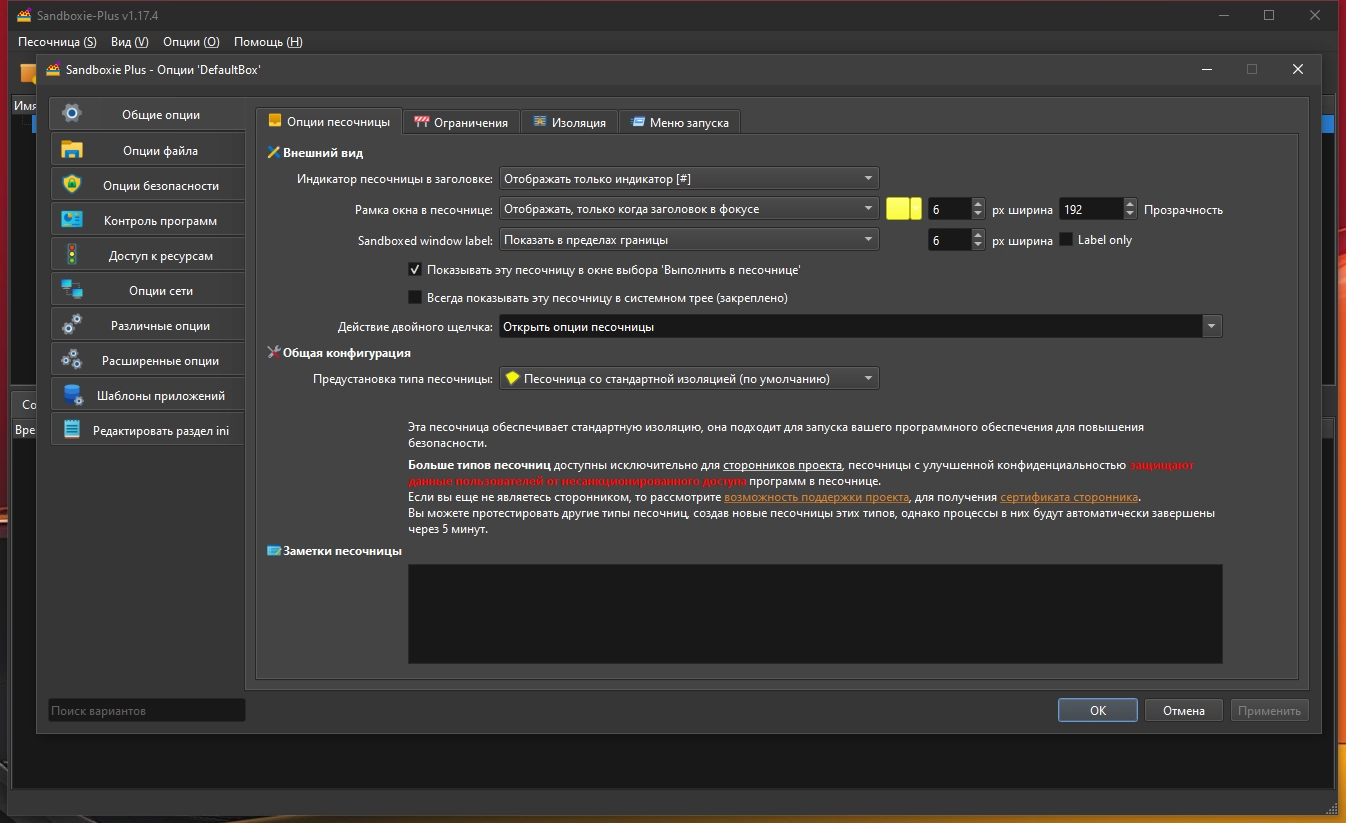Open the arrow beside the yellow border color
The width and height of the screenshot is (1346, 823).
916,209
